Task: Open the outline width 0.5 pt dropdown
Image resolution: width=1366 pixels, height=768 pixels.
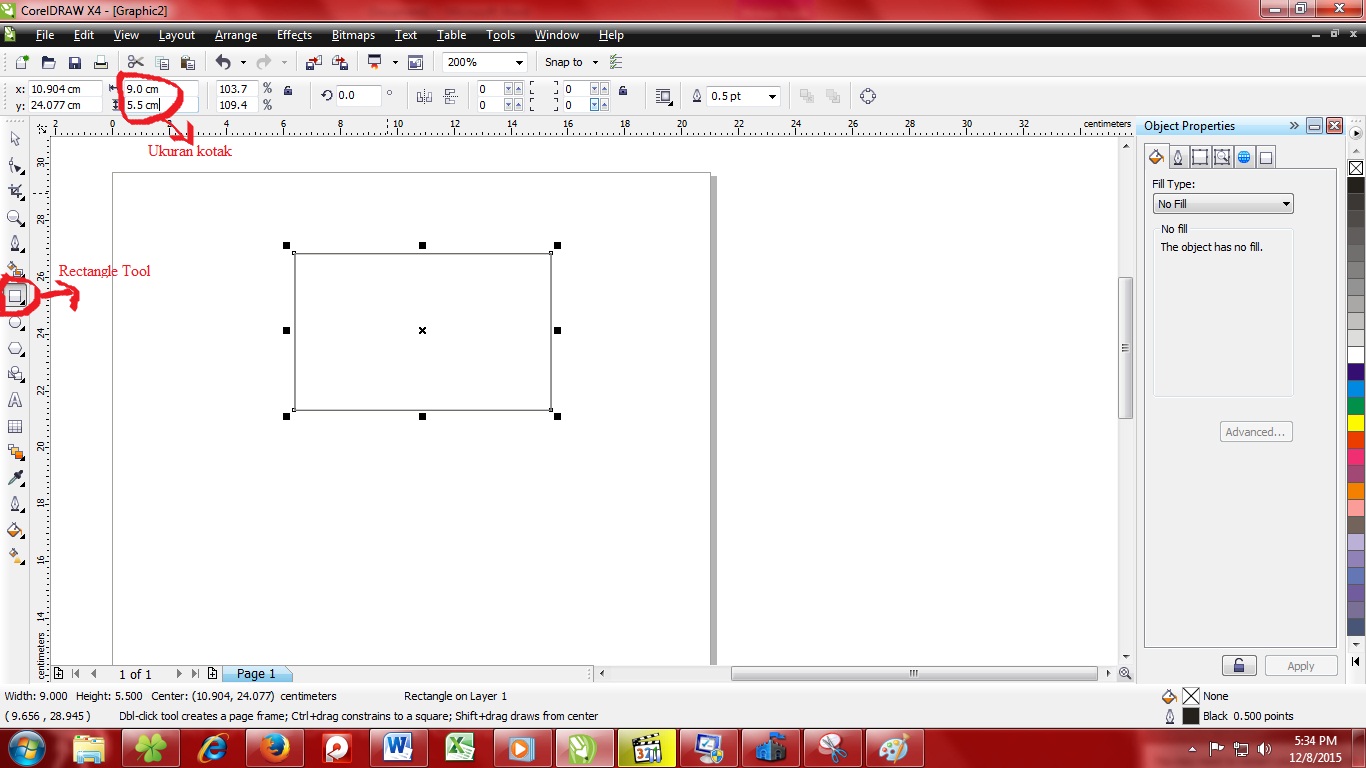Action: tap(772, 96)
